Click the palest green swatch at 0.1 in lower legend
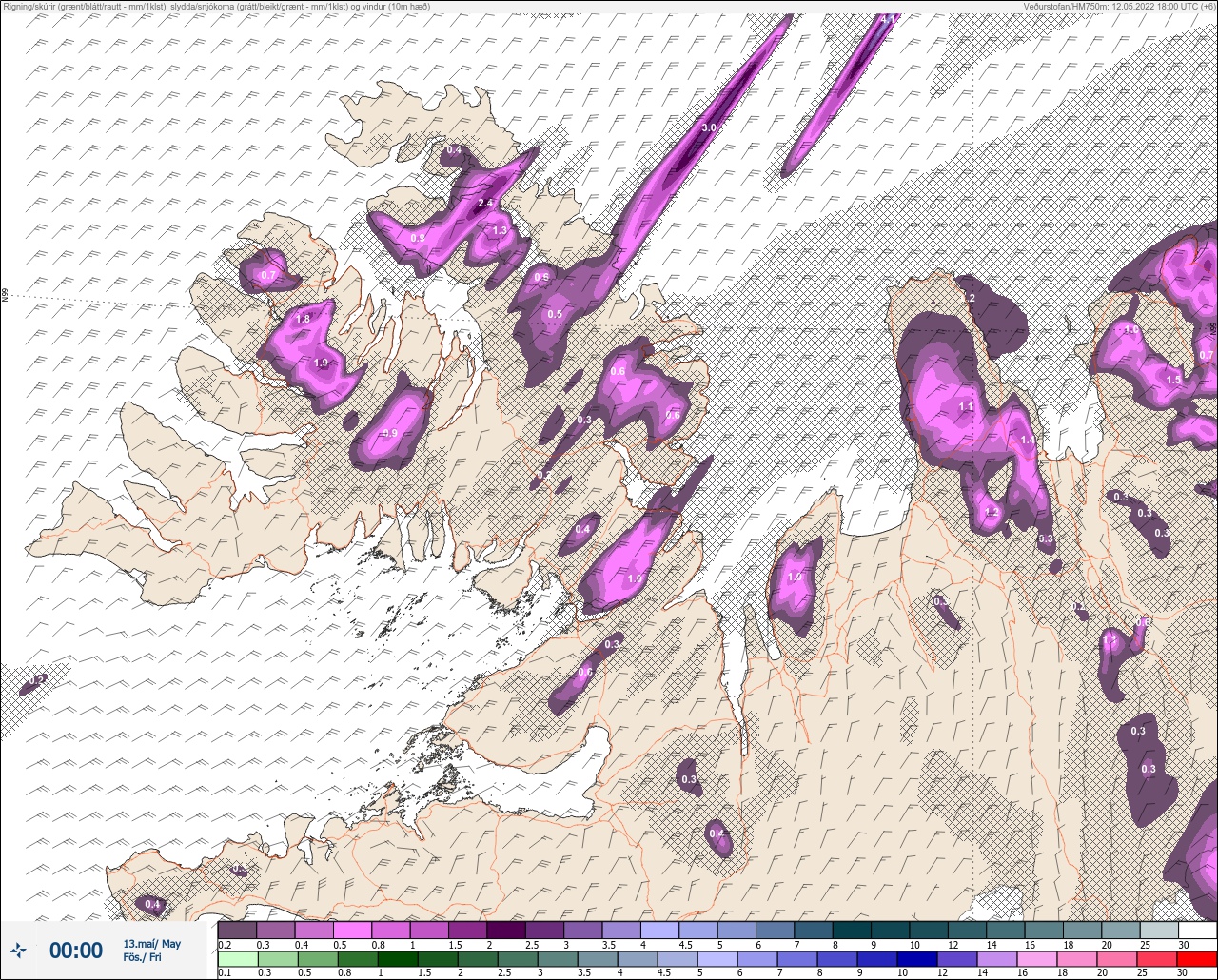This screenshot has width=1218, height=980. click(237, 958)
